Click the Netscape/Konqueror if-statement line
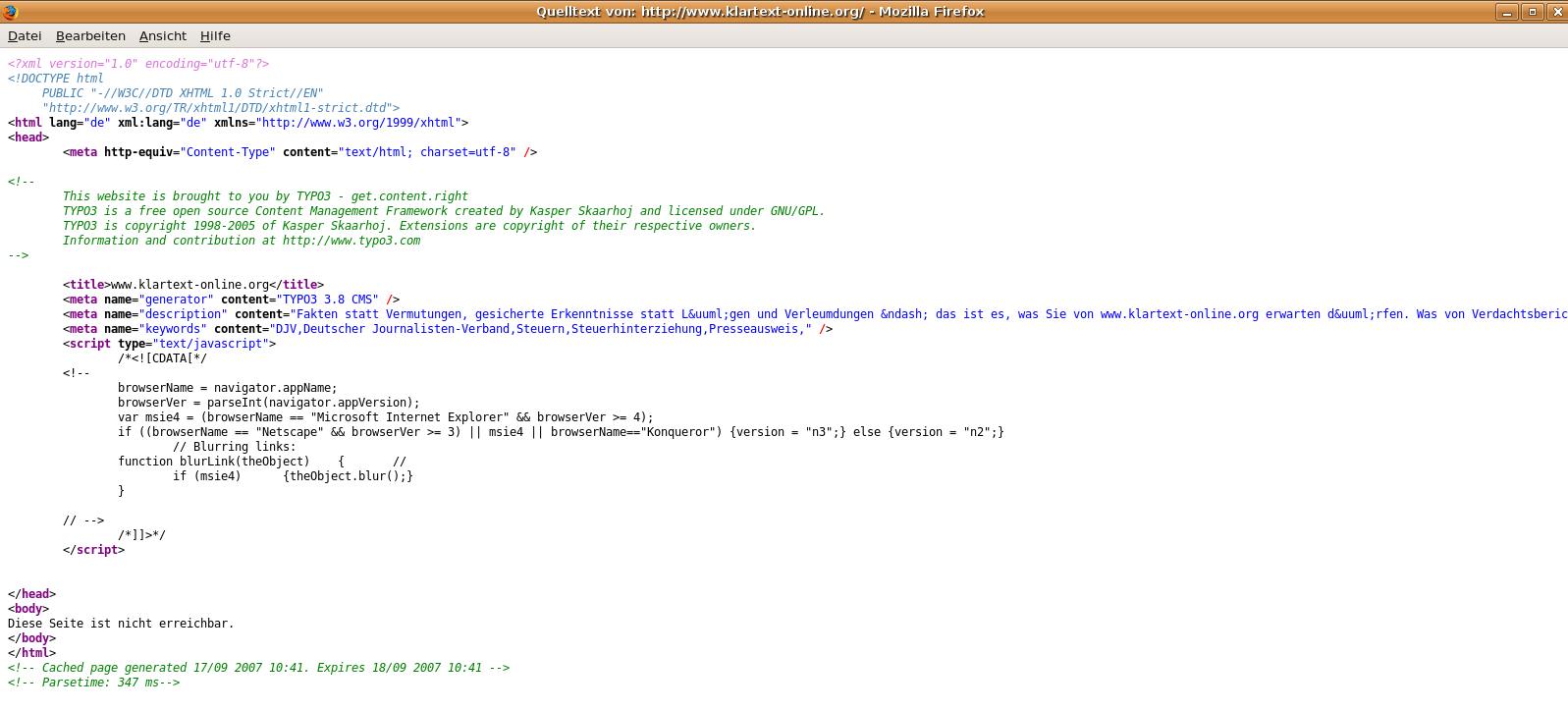1568x711 pixels. (x=562, y=432)
